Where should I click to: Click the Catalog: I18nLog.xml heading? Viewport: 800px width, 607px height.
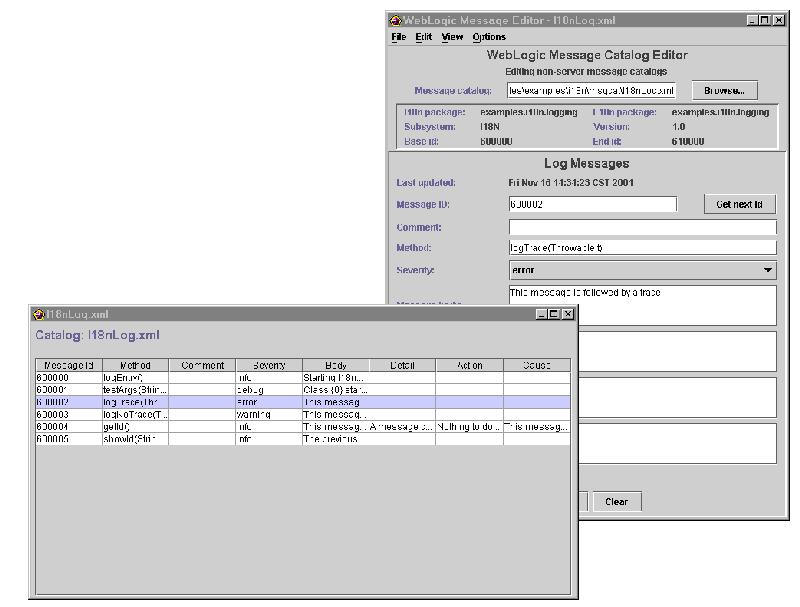point(97,335)
